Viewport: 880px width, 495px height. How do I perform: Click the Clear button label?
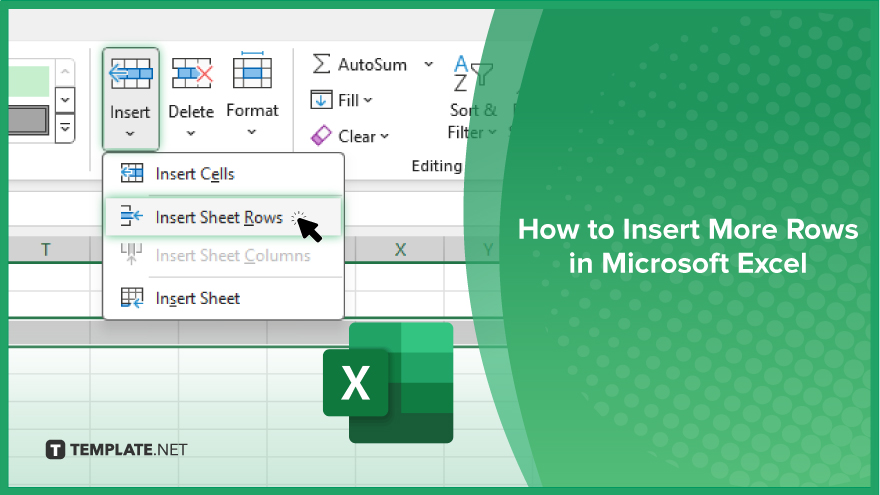[357, 136]
